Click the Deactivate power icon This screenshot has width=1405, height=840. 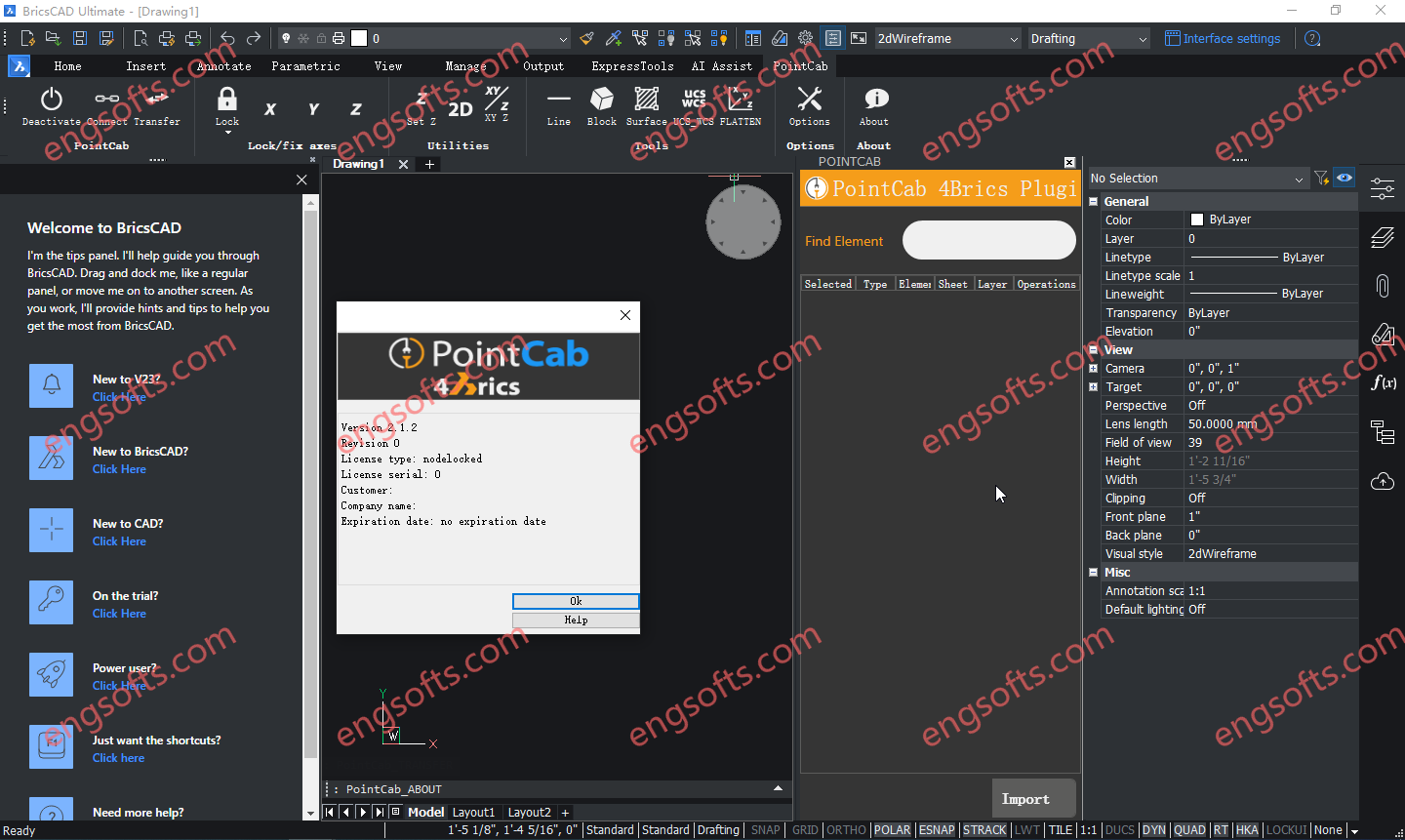(x=52, y=100)
